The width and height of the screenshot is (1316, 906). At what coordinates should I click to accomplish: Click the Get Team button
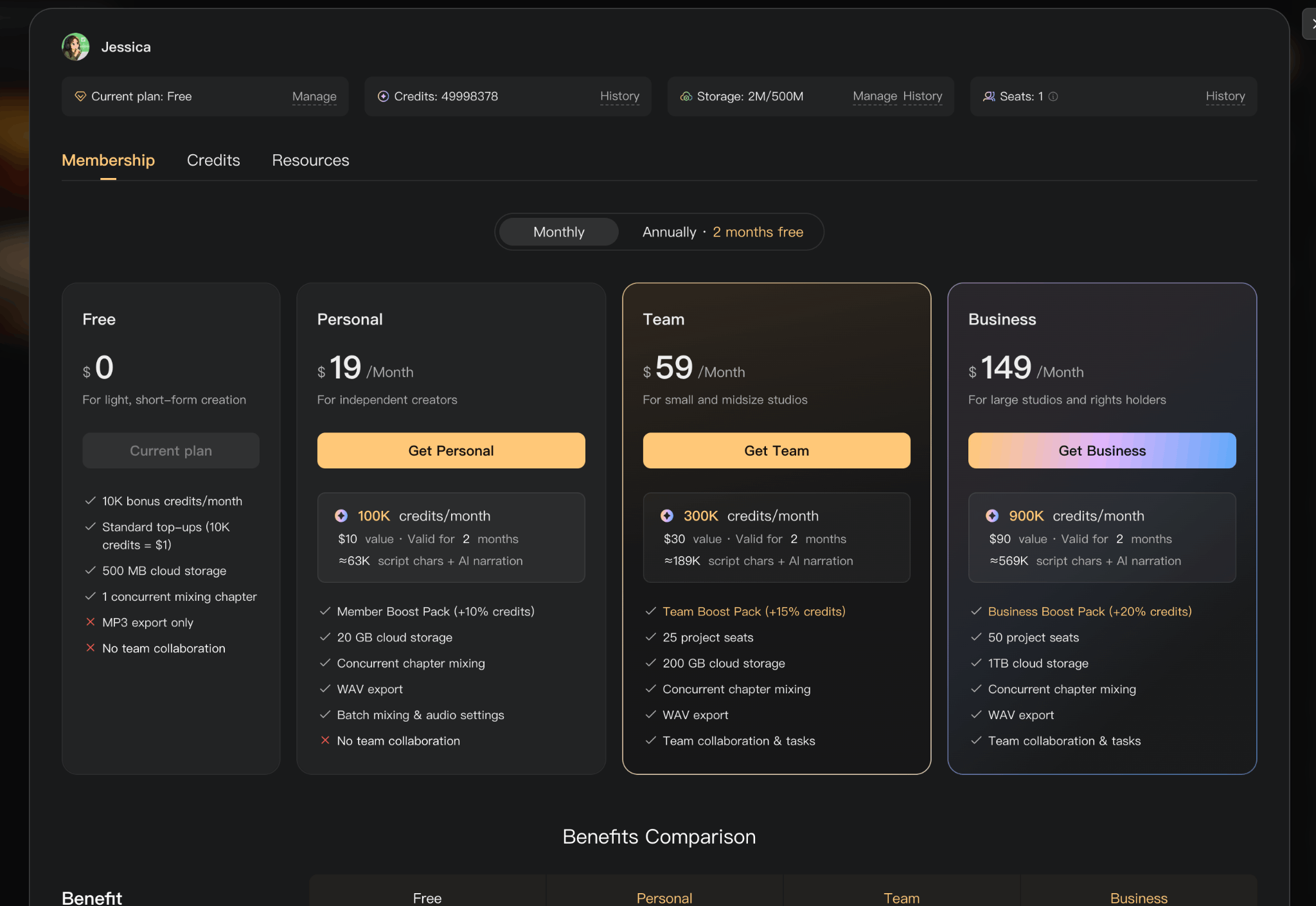[777, 450]
